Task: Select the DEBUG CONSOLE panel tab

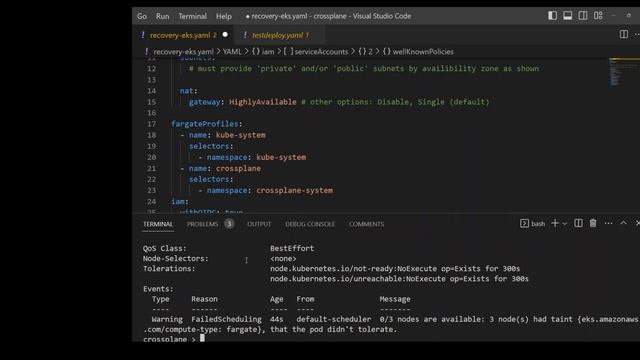Action: [x=310, y=224]
